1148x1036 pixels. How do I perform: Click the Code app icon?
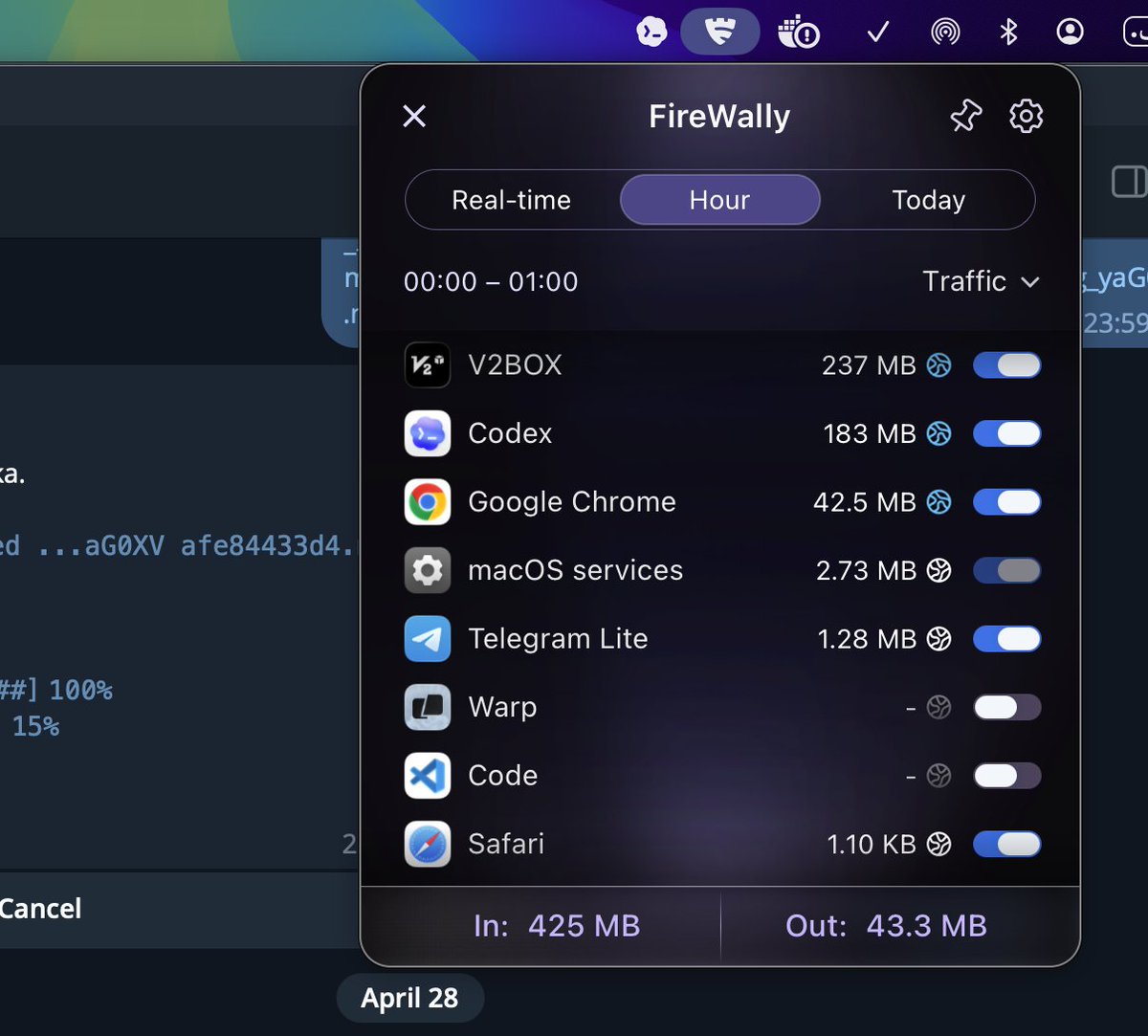[427, 776]
